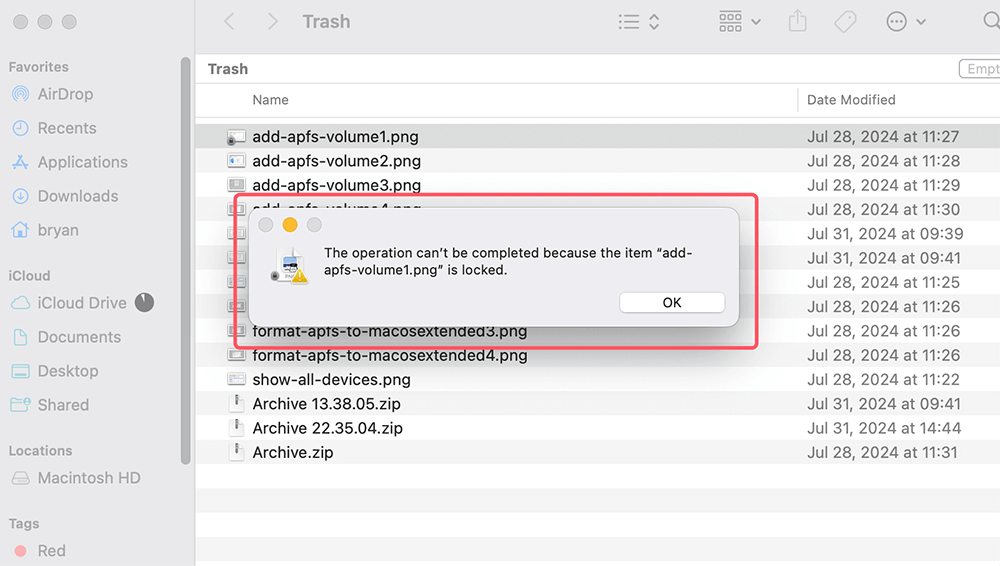Screen dimensions: 1000x566
Task: Open Applications from the sidebar
Action: click(x=82, y=162)
